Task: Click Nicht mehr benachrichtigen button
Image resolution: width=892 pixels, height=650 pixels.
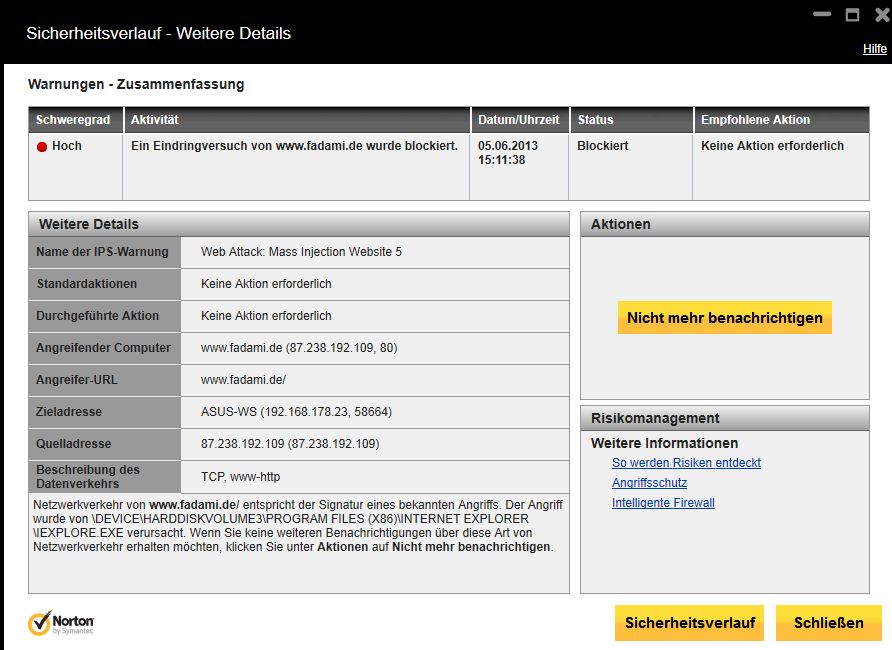Action: coord(725,317)
